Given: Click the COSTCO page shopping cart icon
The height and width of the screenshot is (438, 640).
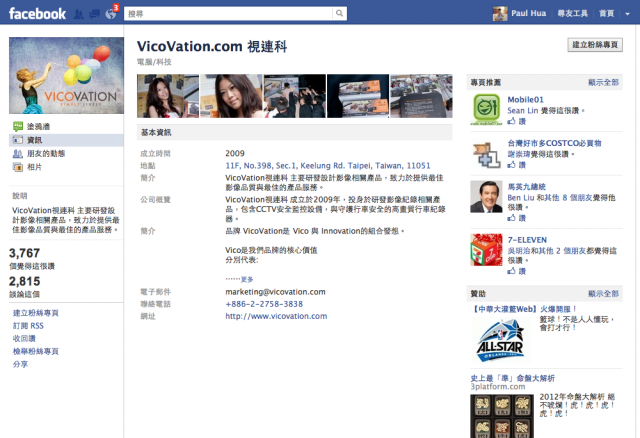Looking at the screenshot, I should point(486,154).
